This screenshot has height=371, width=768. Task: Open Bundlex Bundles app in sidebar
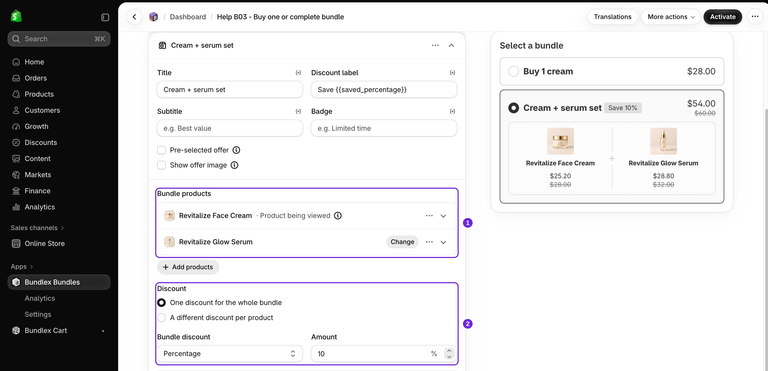59,282
